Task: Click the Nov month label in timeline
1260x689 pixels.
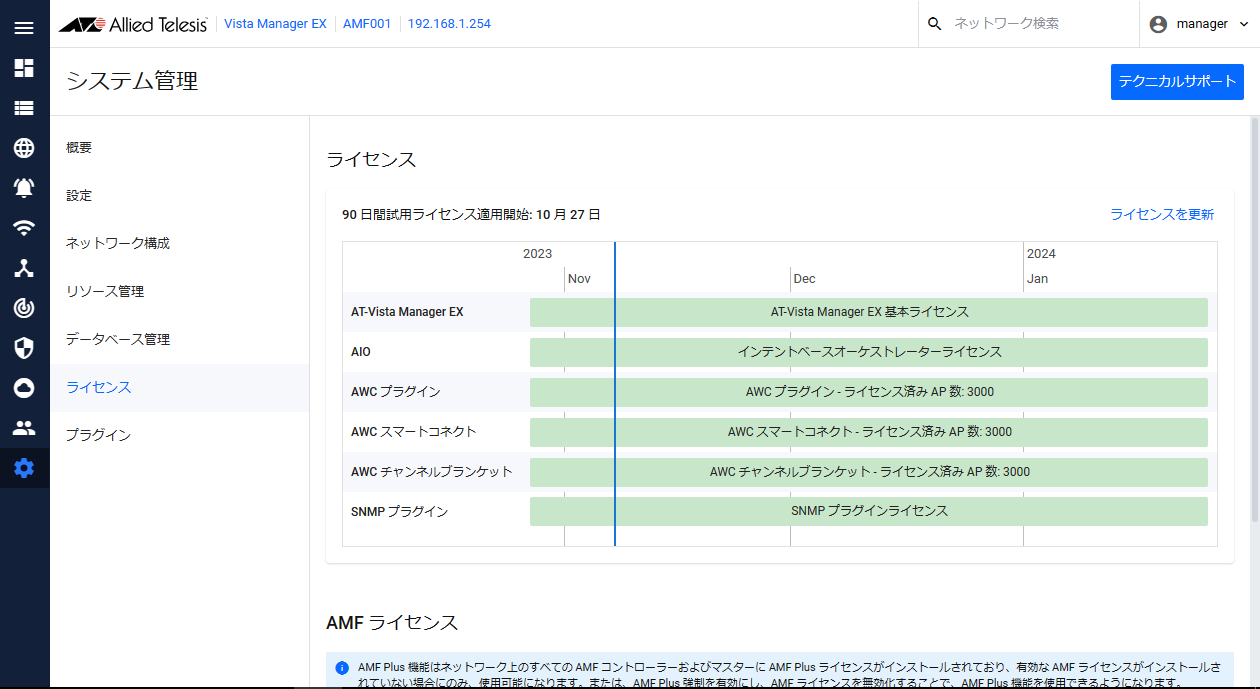Action: point(579,279)
